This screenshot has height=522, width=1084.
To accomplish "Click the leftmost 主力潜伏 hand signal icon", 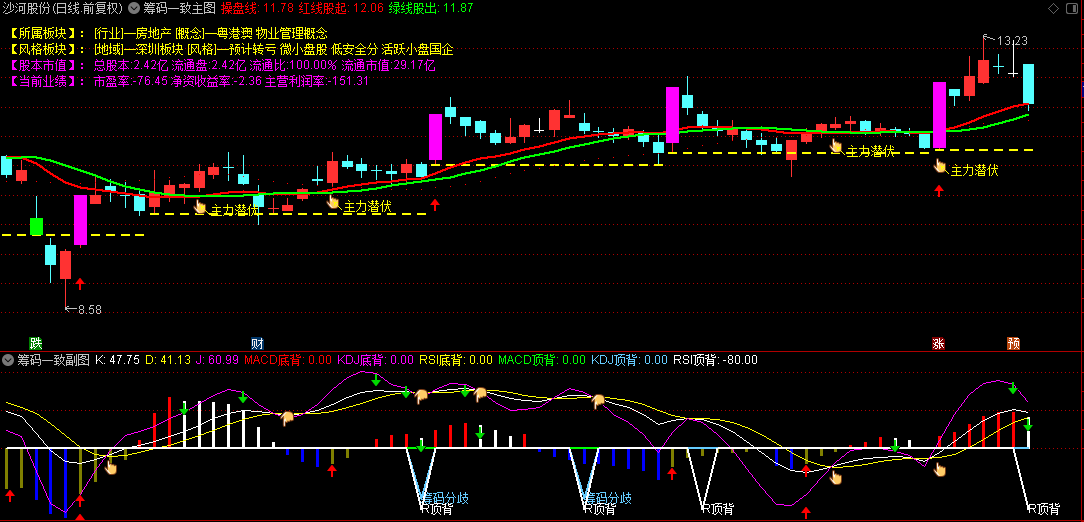I will click(200, 207).
